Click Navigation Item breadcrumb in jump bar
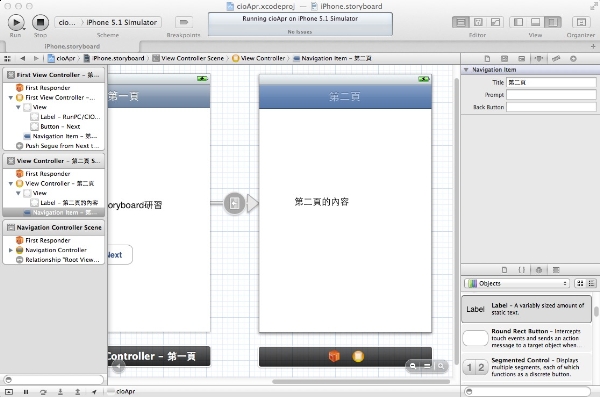The height and width of the screenshot is (397, 600). [332, 59]
